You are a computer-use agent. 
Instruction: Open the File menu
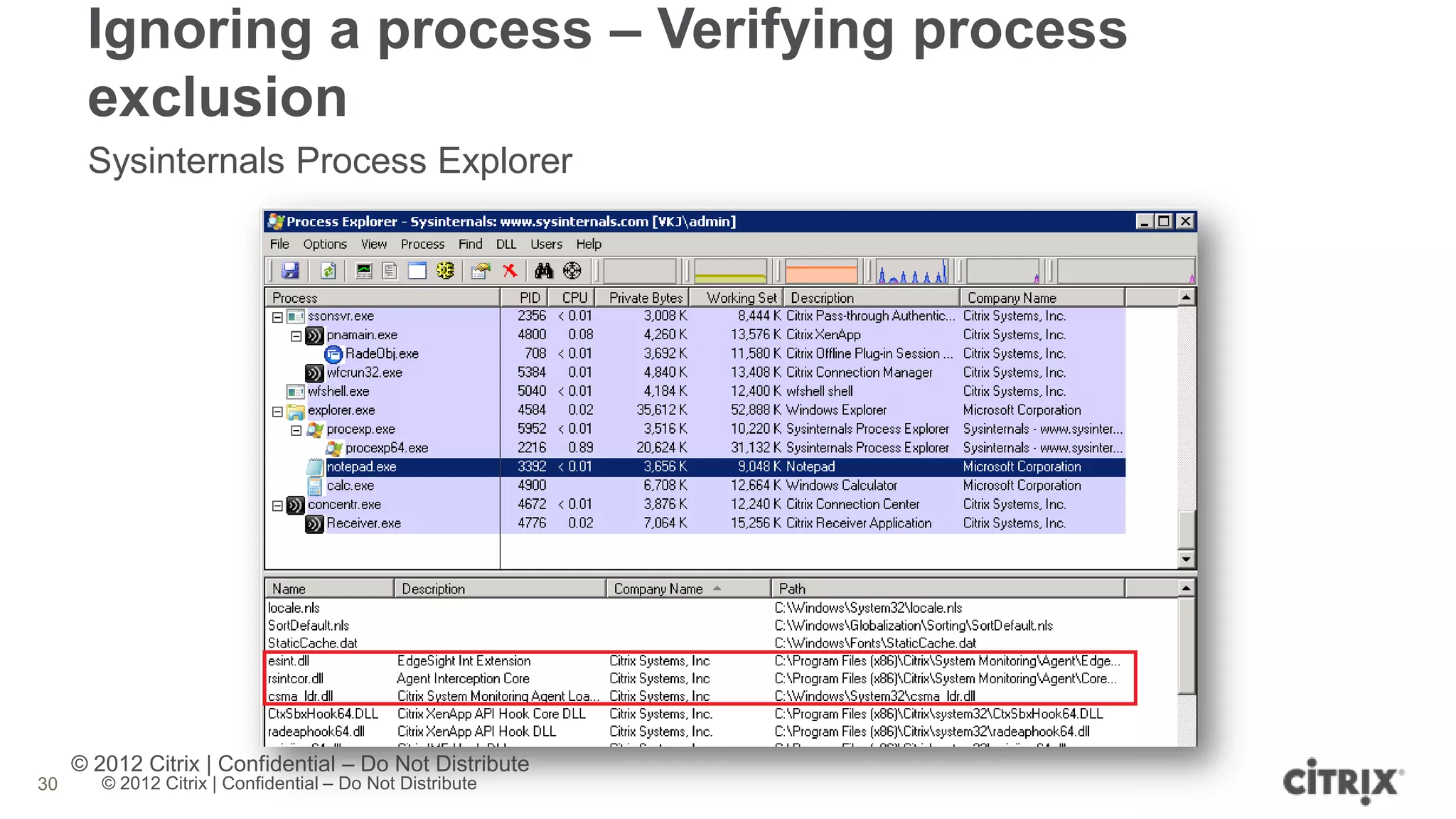(279, 244)
